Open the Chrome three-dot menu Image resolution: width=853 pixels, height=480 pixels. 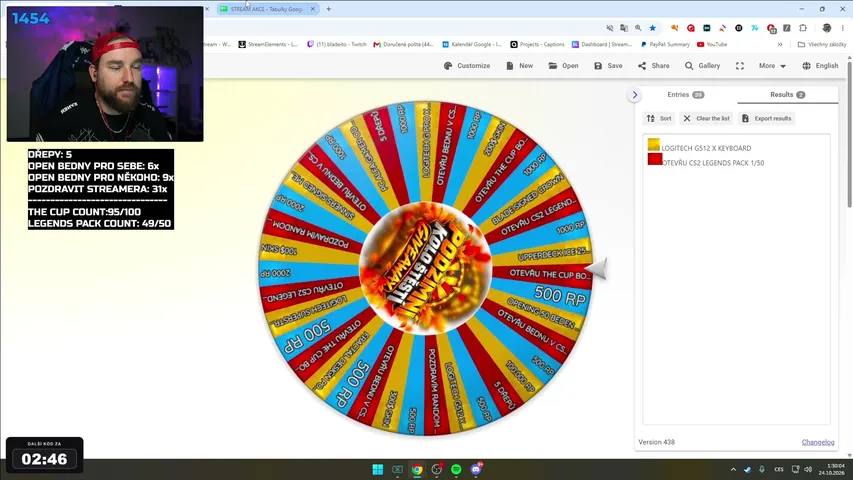pos(843,28)
